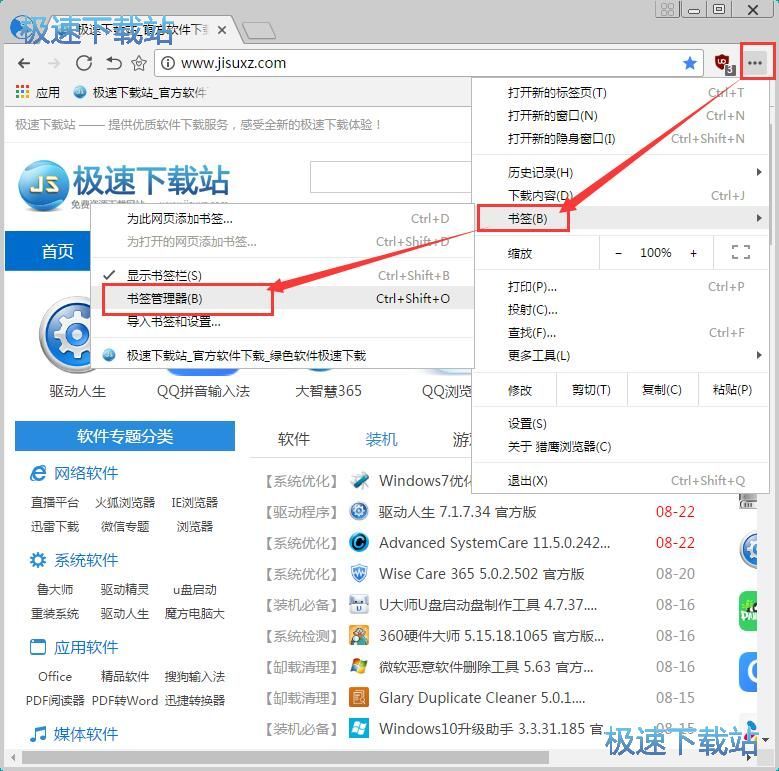Switch to the 软件 tab
Image resolution: width=779 pixels, height=771 pixels.
tap(294, 439)
